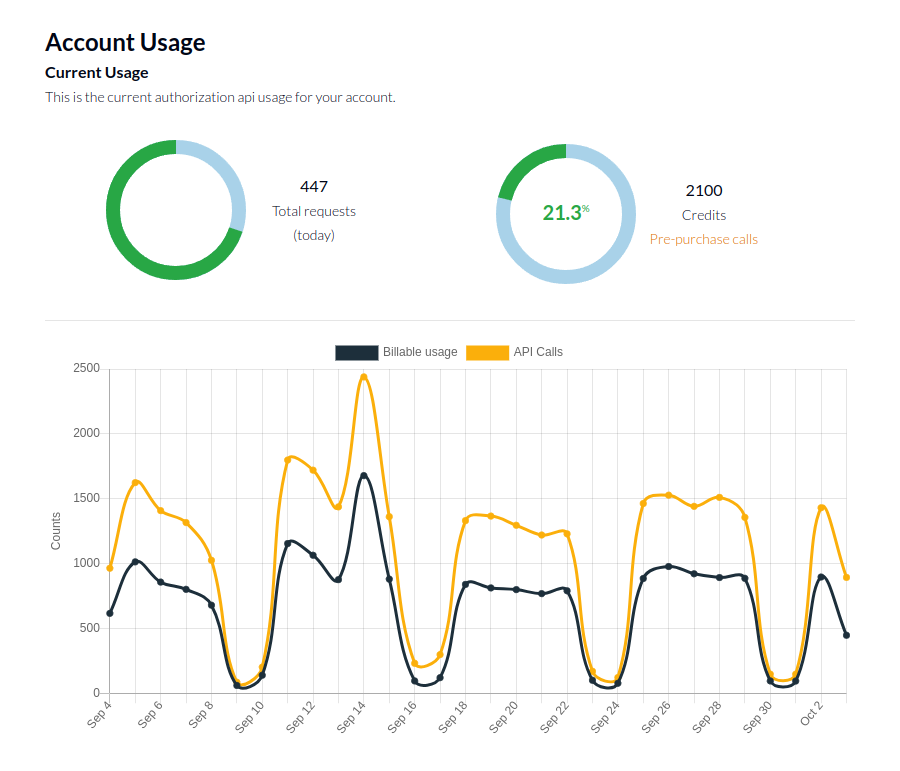Expand the Current Usage section
This screenshot has height=771, width=900.
tap(96, 72)
